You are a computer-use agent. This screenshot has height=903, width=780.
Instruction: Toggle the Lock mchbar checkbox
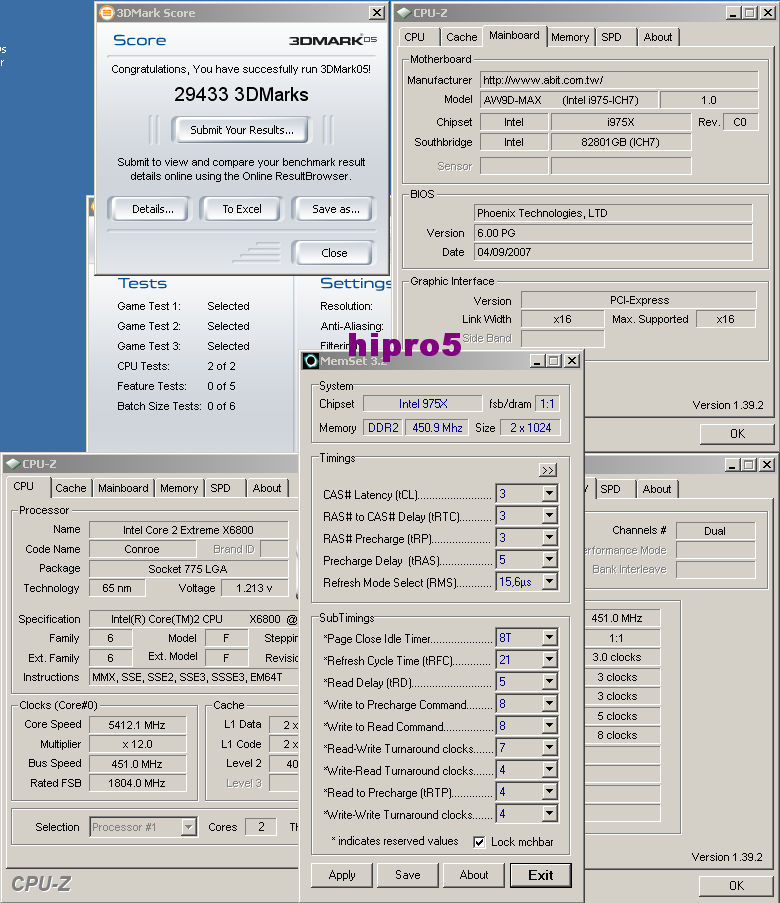point(479,842)
